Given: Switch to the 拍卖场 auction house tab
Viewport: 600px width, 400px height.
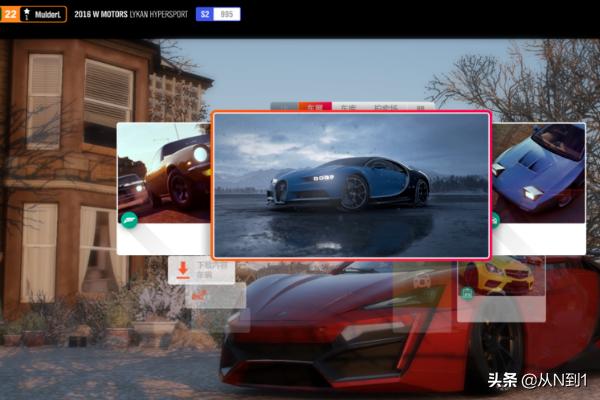Looking at the screenshot, I should click(x=386, y=108).
